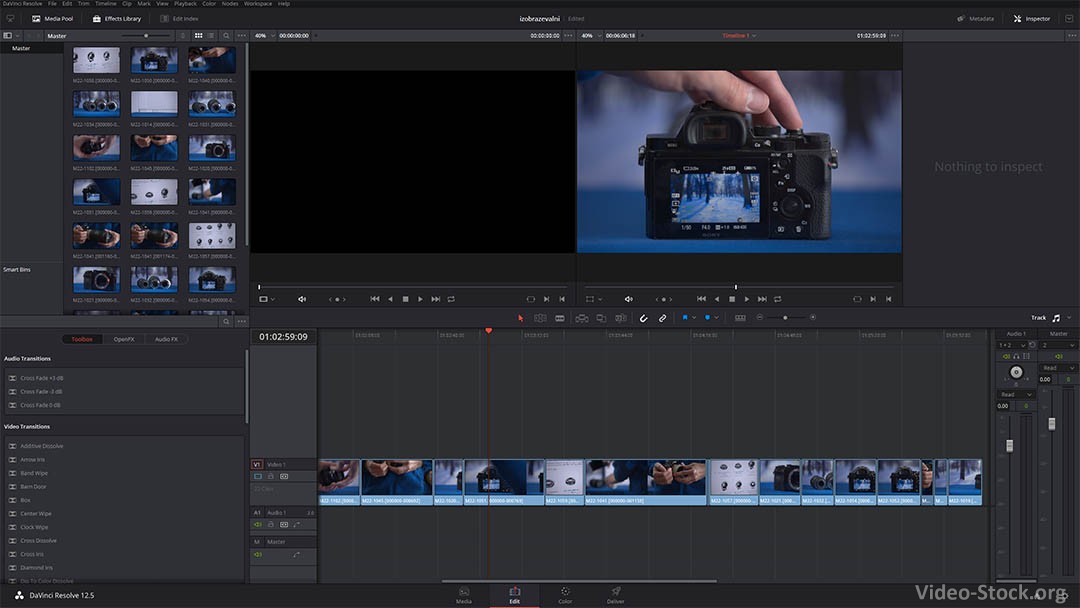Click the blue marker icon
The image size is (1080, 608).
[707, 317]
